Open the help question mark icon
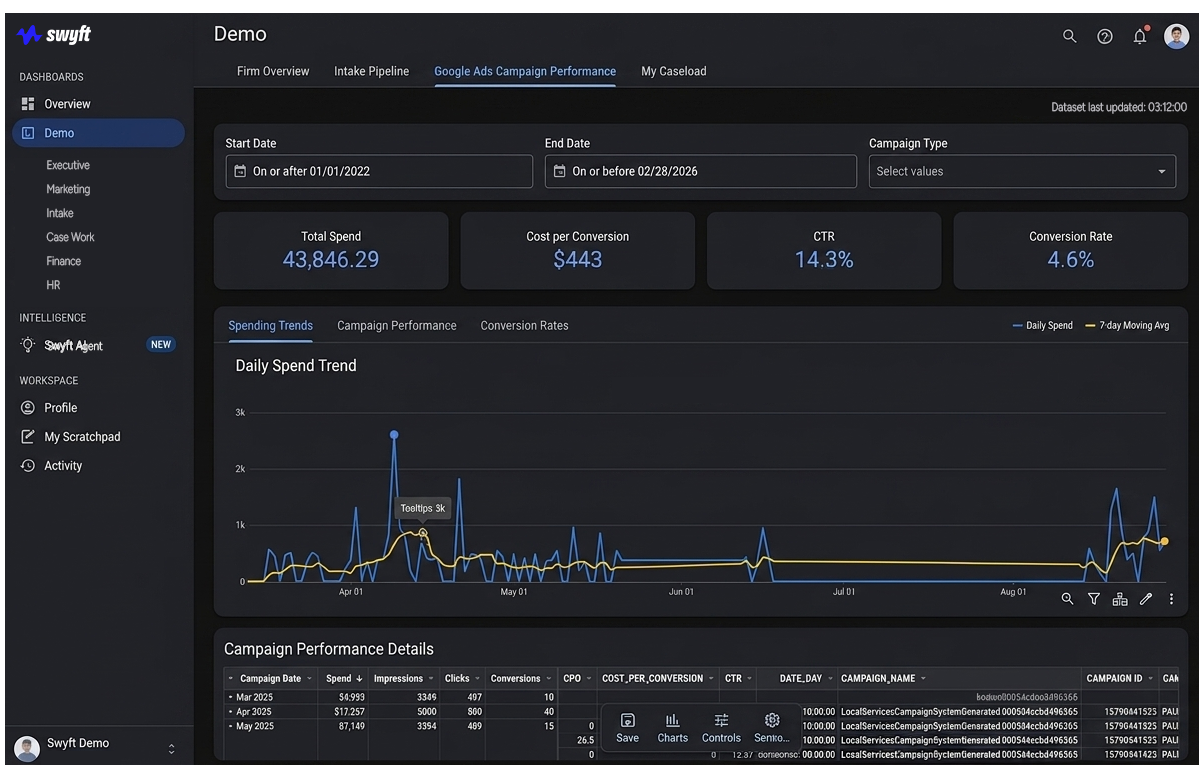 pyautogui.click(x=1105, y=36)
